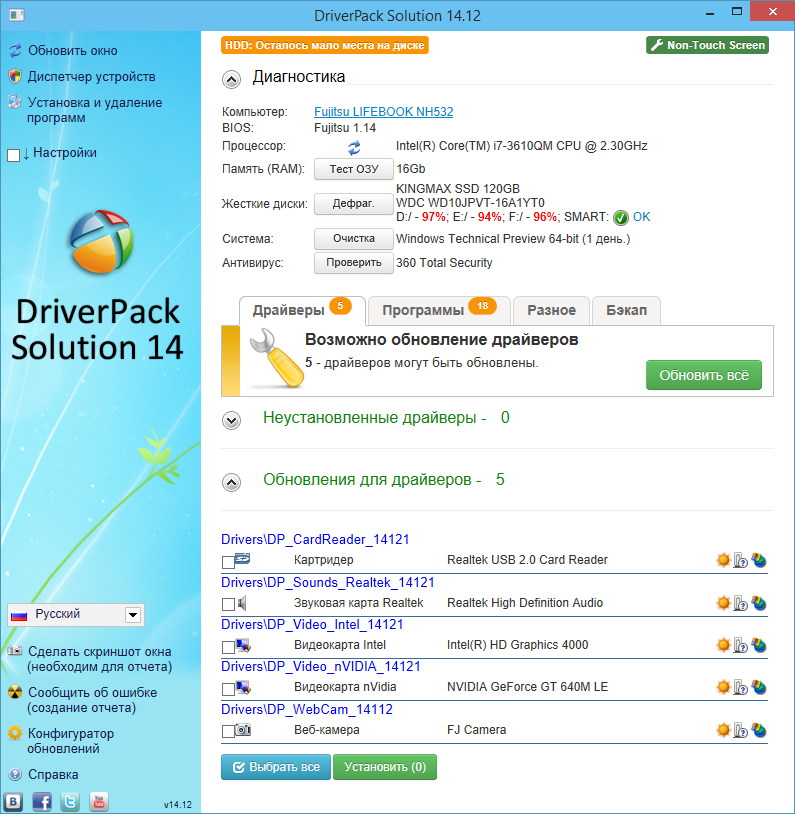Click the computer question-mark icon for Realtek USB 2.0 Card Reader
795x814 pixels.
pos(740,560)
